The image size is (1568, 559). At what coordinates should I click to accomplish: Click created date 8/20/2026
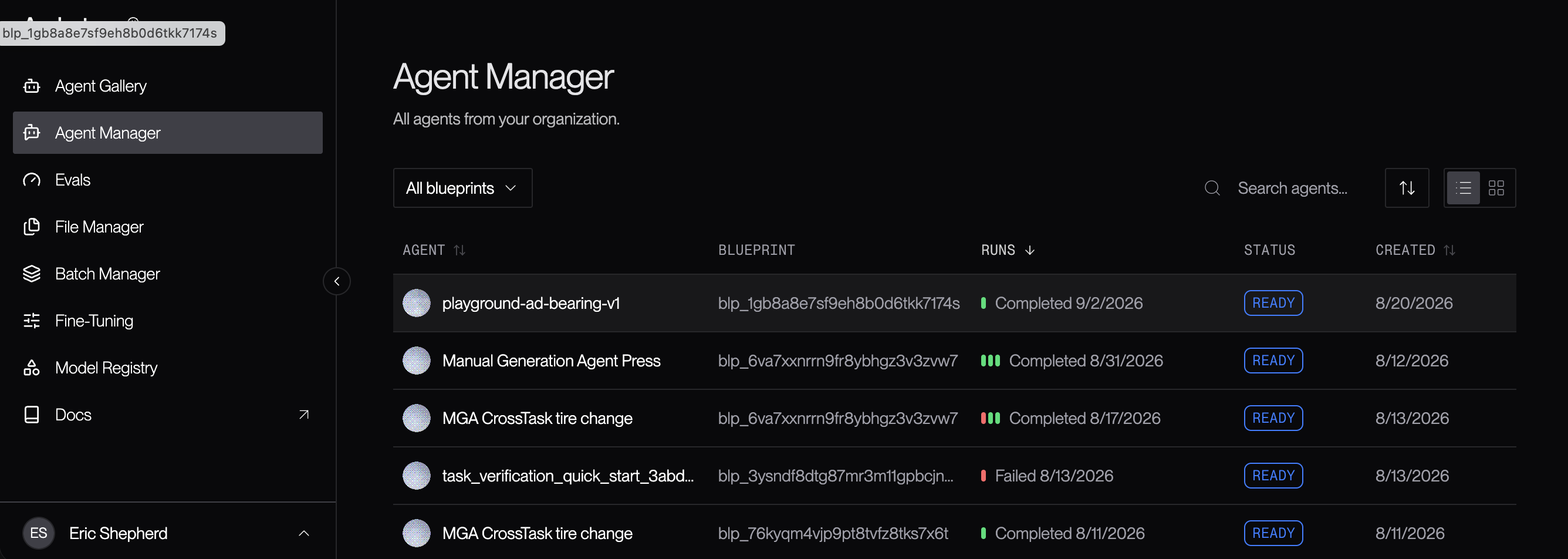(1414, 302)
